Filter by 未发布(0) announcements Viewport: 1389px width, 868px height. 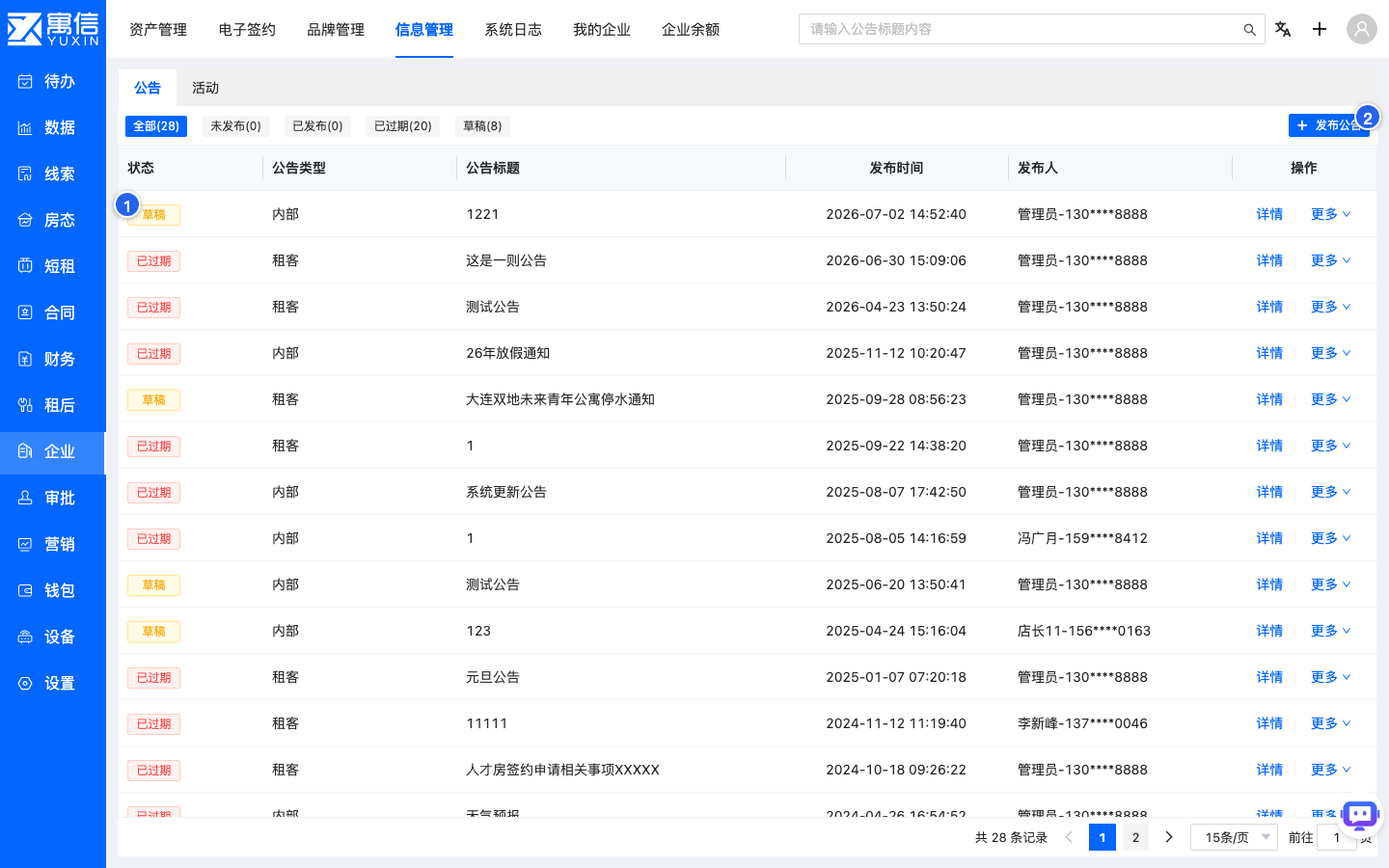coord(235,126)
